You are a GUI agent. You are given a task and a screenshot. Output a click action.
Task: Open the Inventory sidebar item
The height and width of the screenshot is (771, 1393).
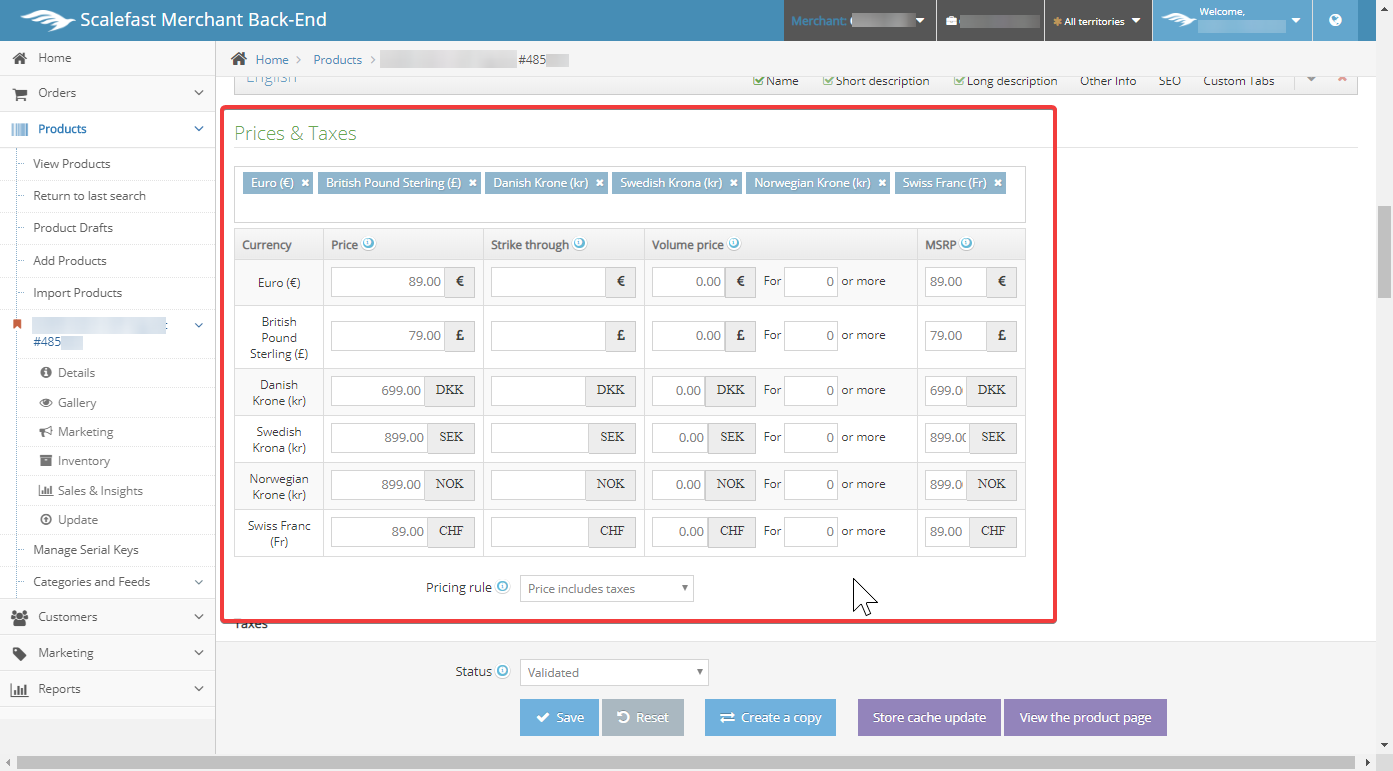click(83, 461)
